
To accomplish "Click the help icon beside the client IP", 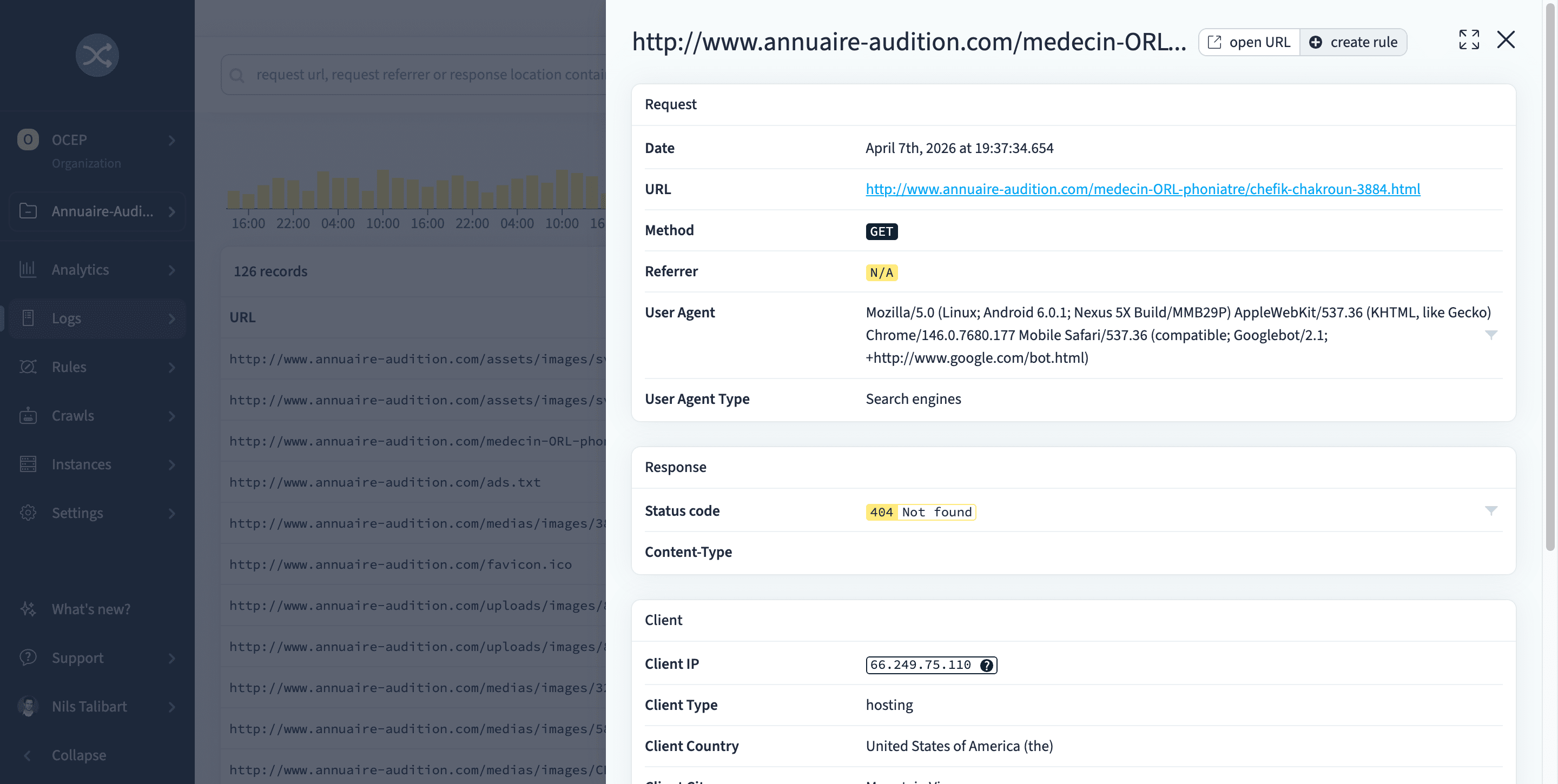I will (986, 665).
